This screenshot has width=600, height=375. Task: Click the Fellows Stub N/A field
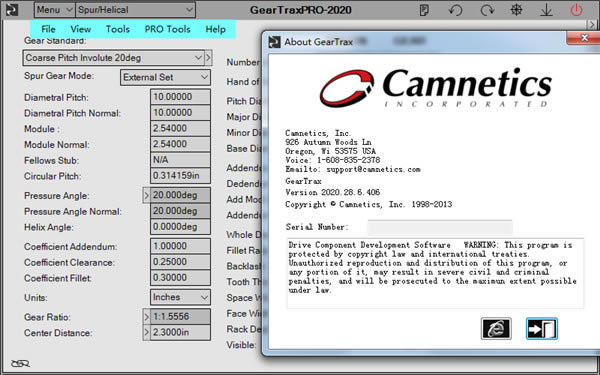click(x=180, y=160)
